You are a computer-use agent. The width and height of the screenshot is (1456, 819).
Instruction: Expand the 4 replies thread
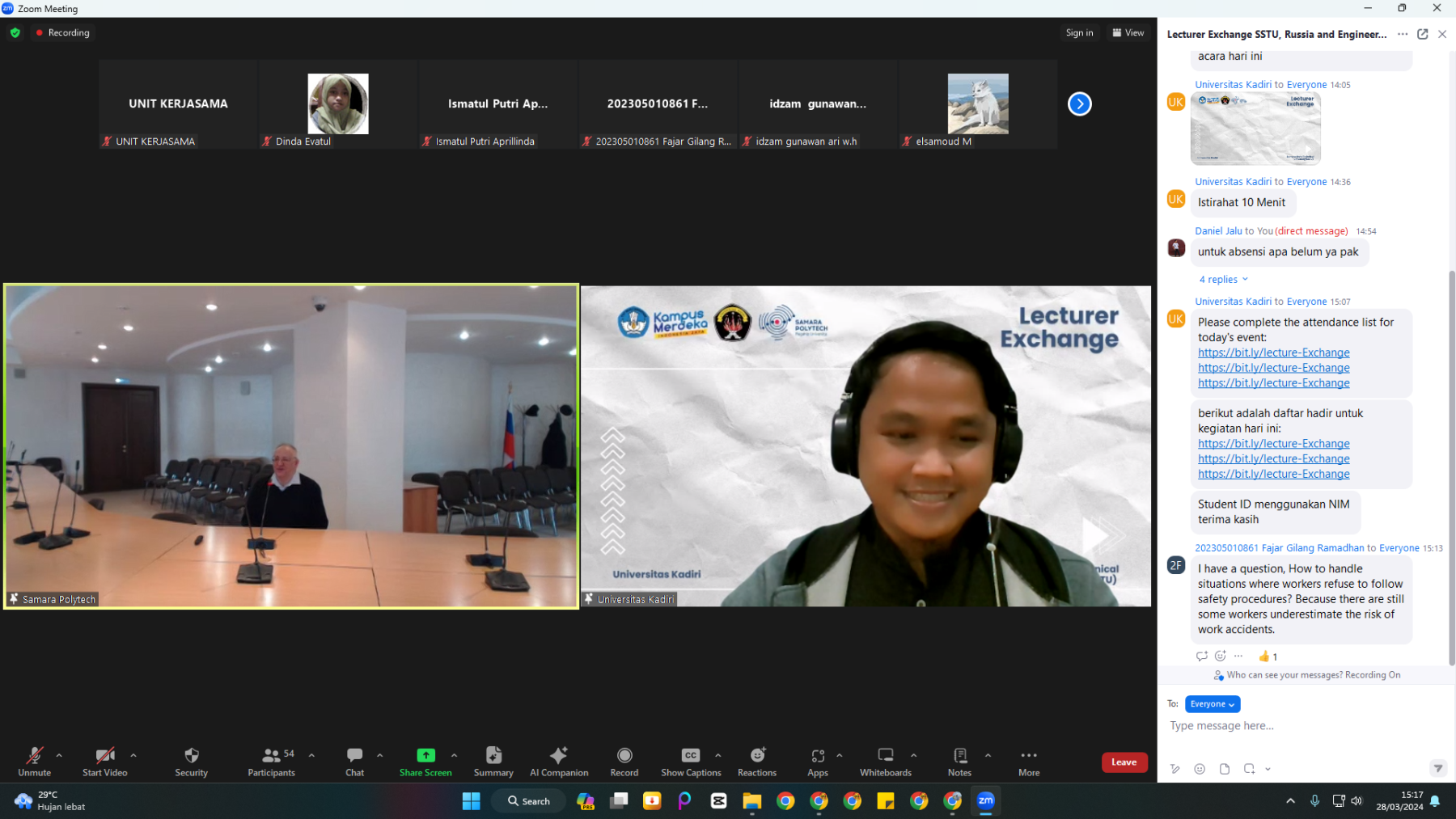point(1224,279)
